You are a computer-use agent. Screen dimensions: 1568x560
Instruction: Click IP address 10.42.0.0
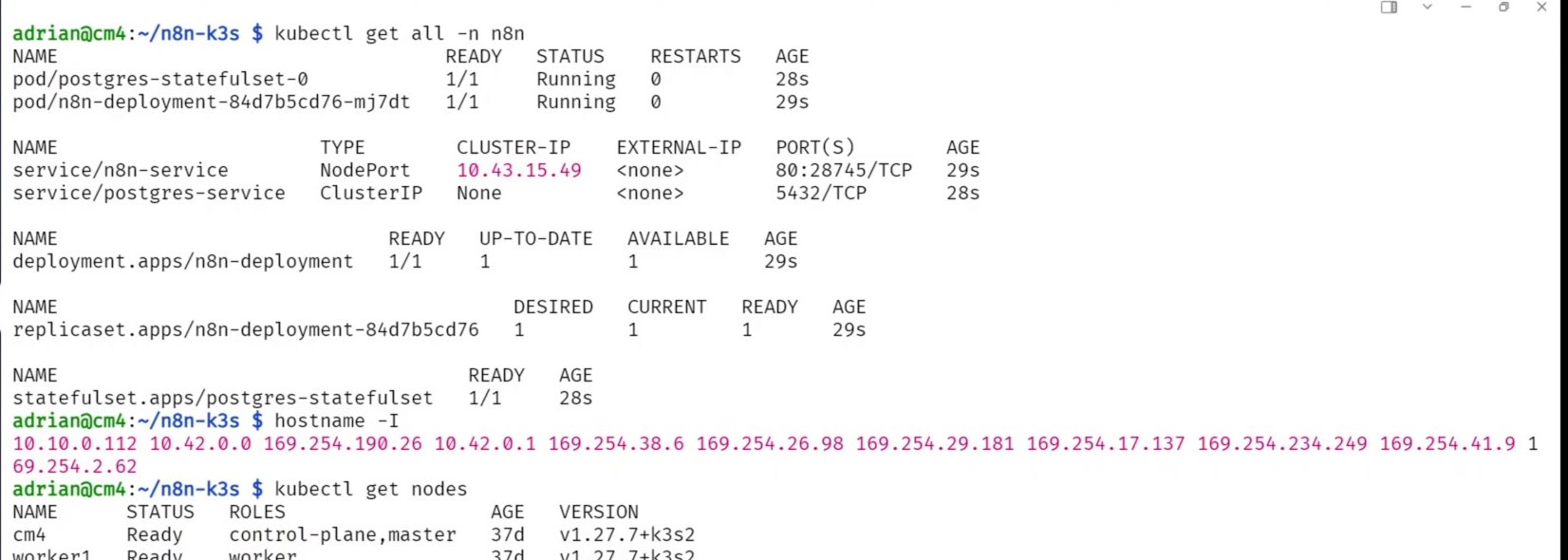coord(200,444)
